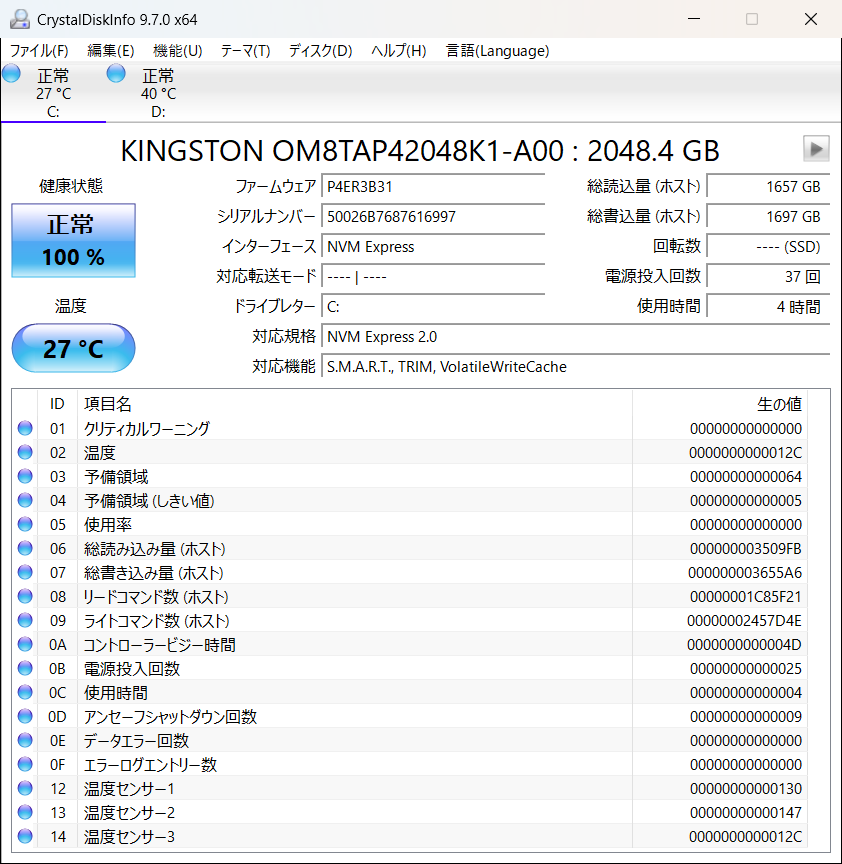Click the ID column header

[x=57, y=404]
